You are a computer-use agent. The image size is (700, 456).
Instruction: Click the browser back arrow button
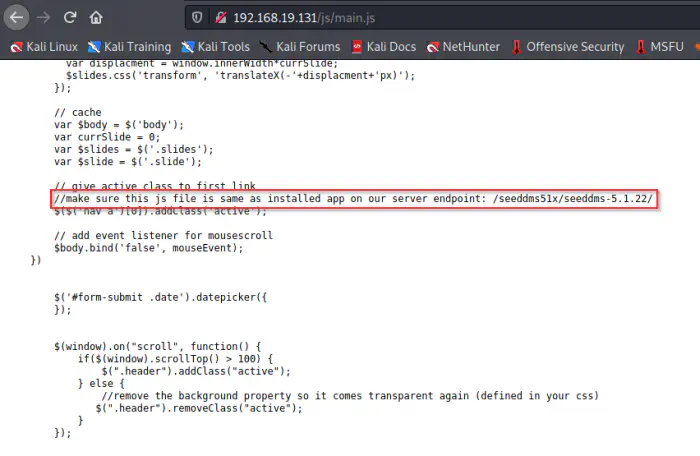(17, 17)
